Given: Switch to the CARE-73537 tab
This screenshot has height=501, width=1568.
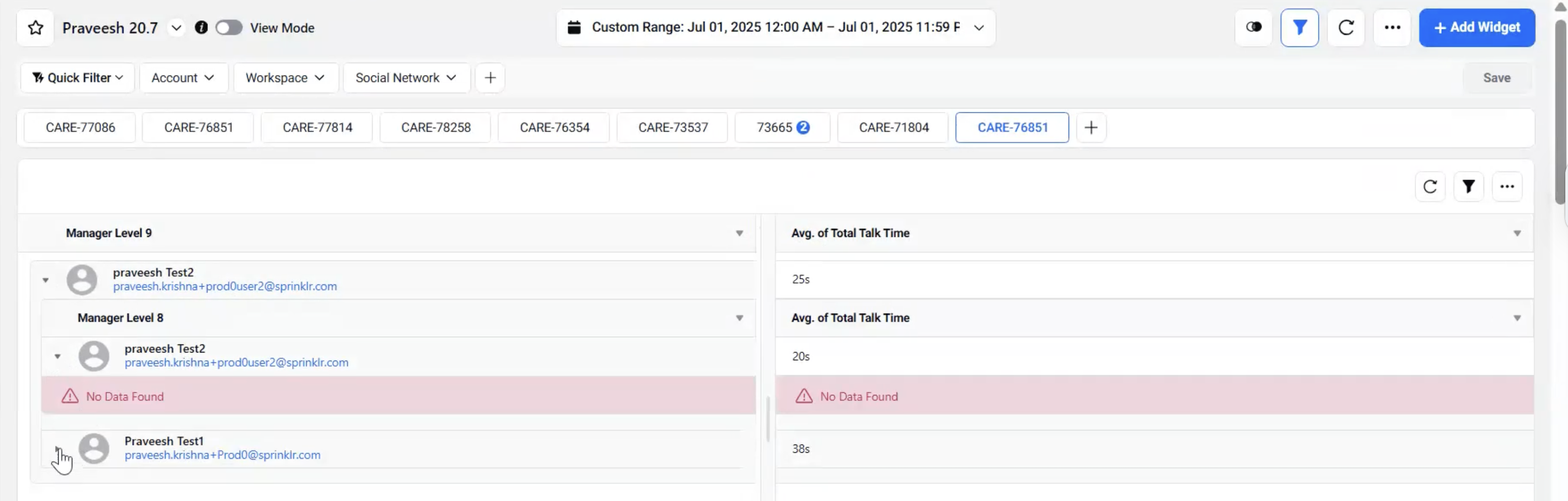Looking at the screenshot, I should tap(673, 127).
